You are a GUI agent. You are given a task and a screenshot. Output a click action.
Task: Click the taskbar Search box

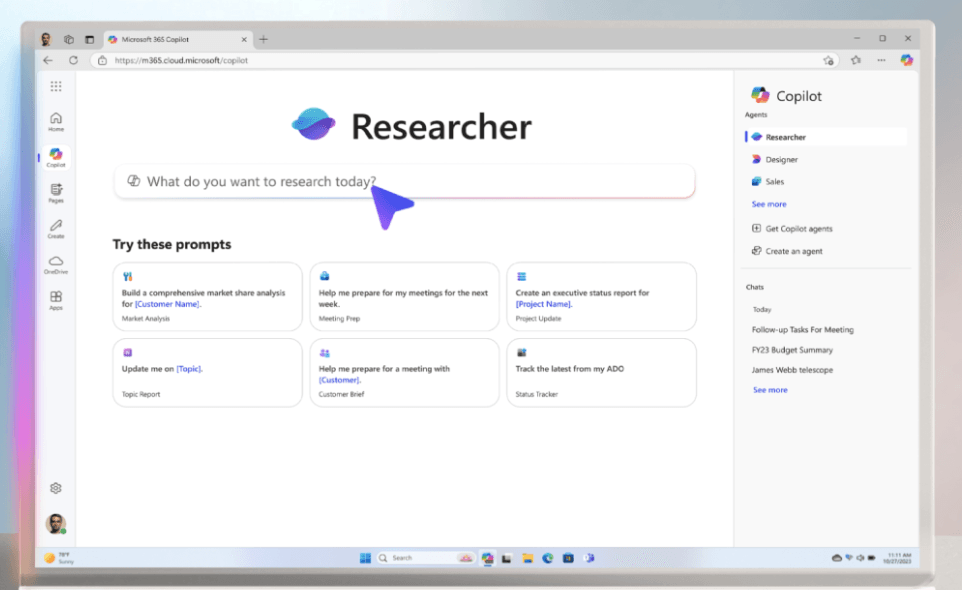click(x=426, y=558)
